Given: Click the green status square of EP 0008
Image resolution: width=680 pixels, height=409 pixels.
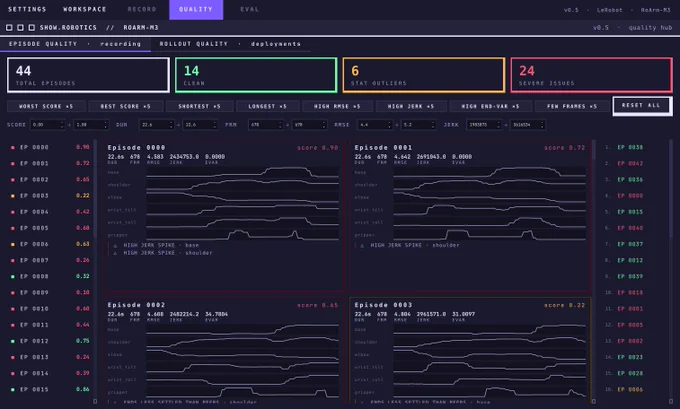Looking at the screenshot, I should point(13,277).
